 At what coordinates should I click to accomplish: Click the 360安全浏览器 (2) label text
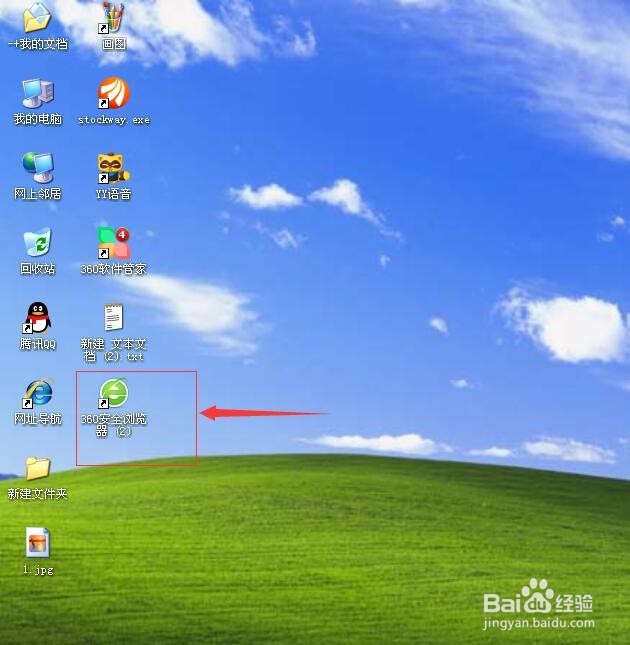point(113,425)
